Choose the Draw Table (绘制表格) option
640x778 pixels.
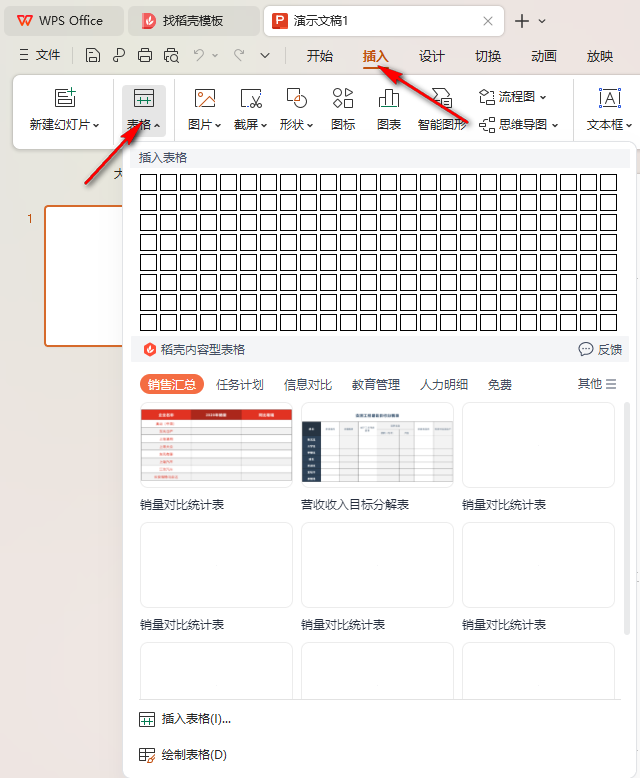coord(193,755)
